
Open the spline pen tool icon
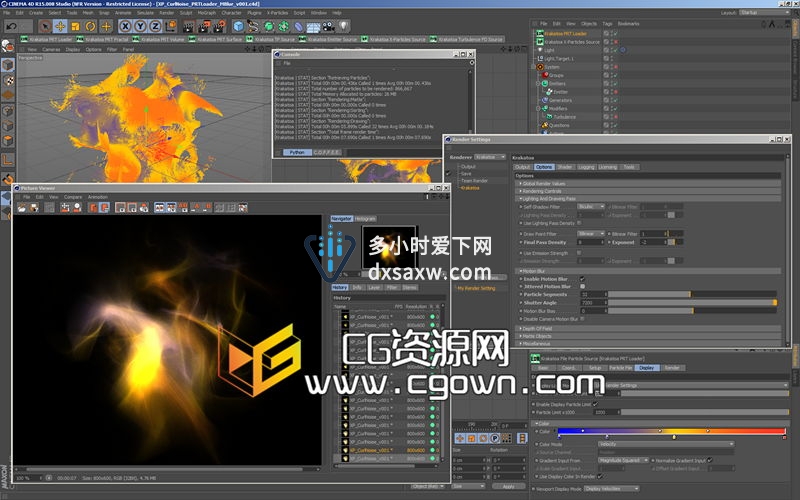click(x=253, y=26)
